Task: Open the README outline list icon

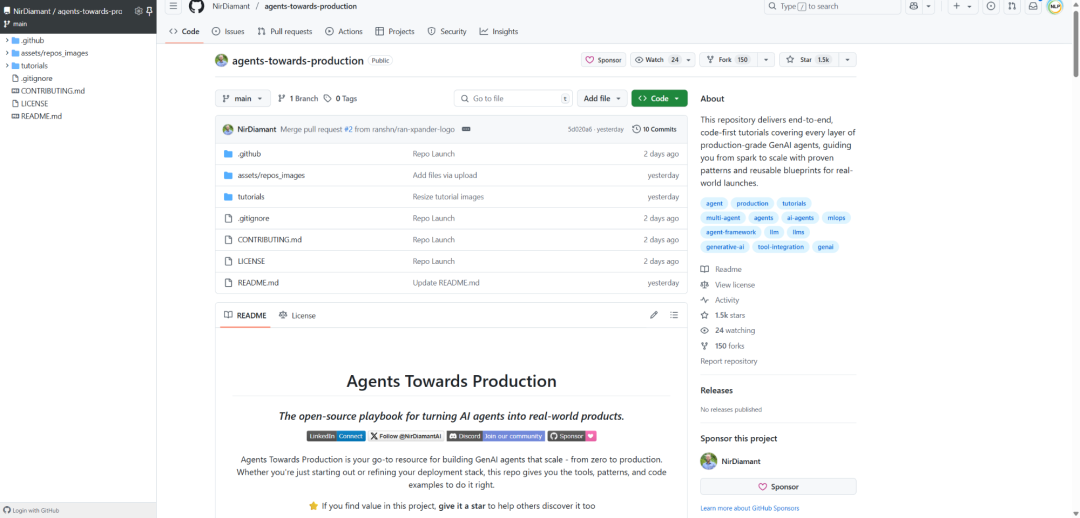Action: tap(674, 315)
